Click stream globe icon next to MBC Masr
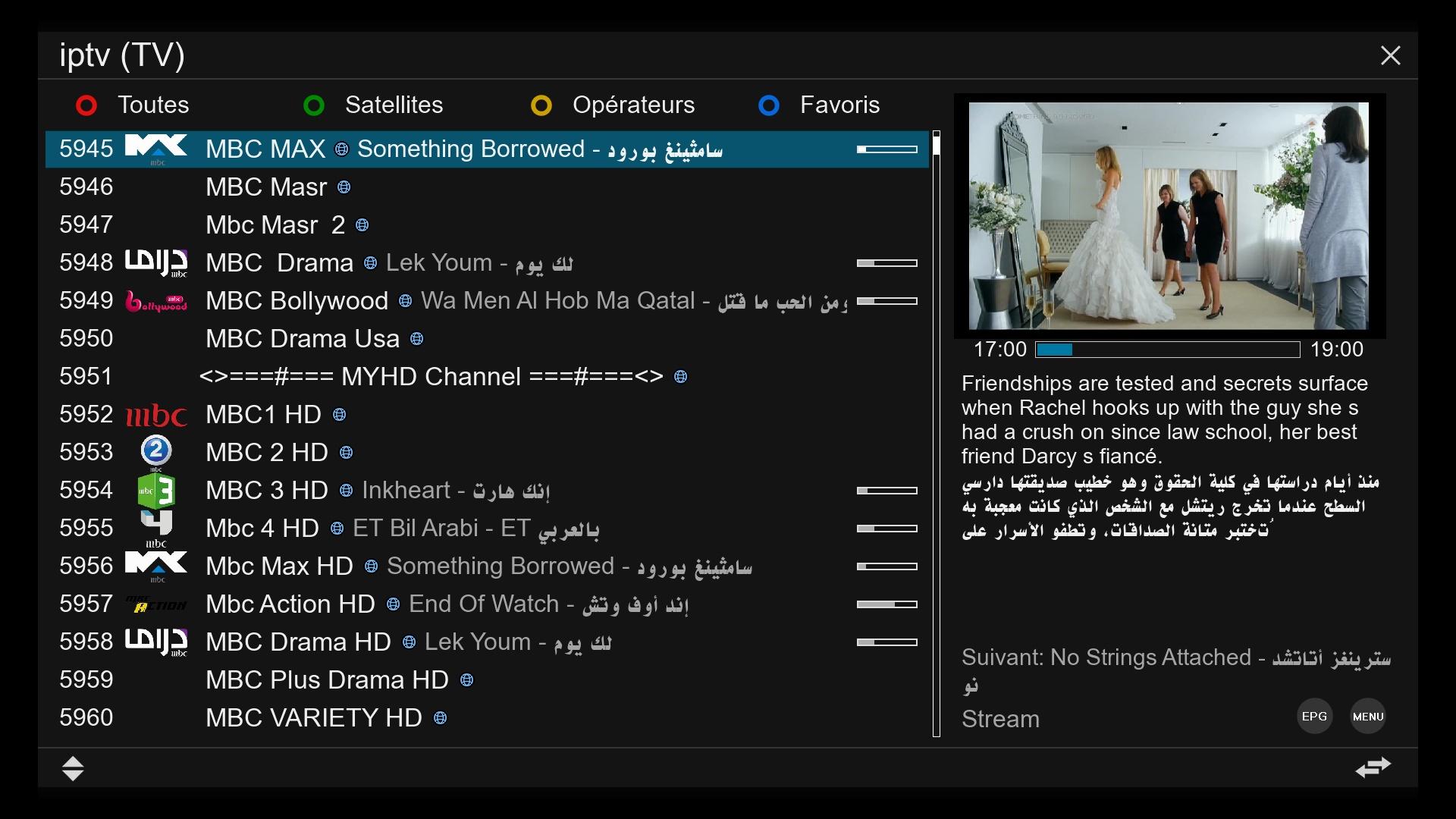Screen dimensions: 1456x819 pos(344,187)
